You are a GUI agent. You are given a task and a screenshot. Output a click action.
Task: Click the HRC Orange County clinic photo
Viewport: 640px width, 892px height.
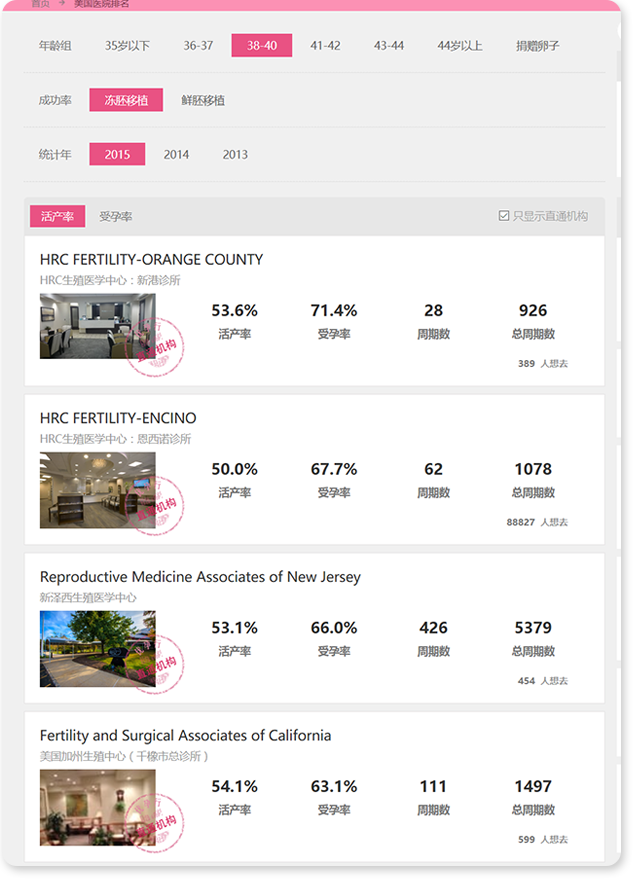click(x=97, y=326)
